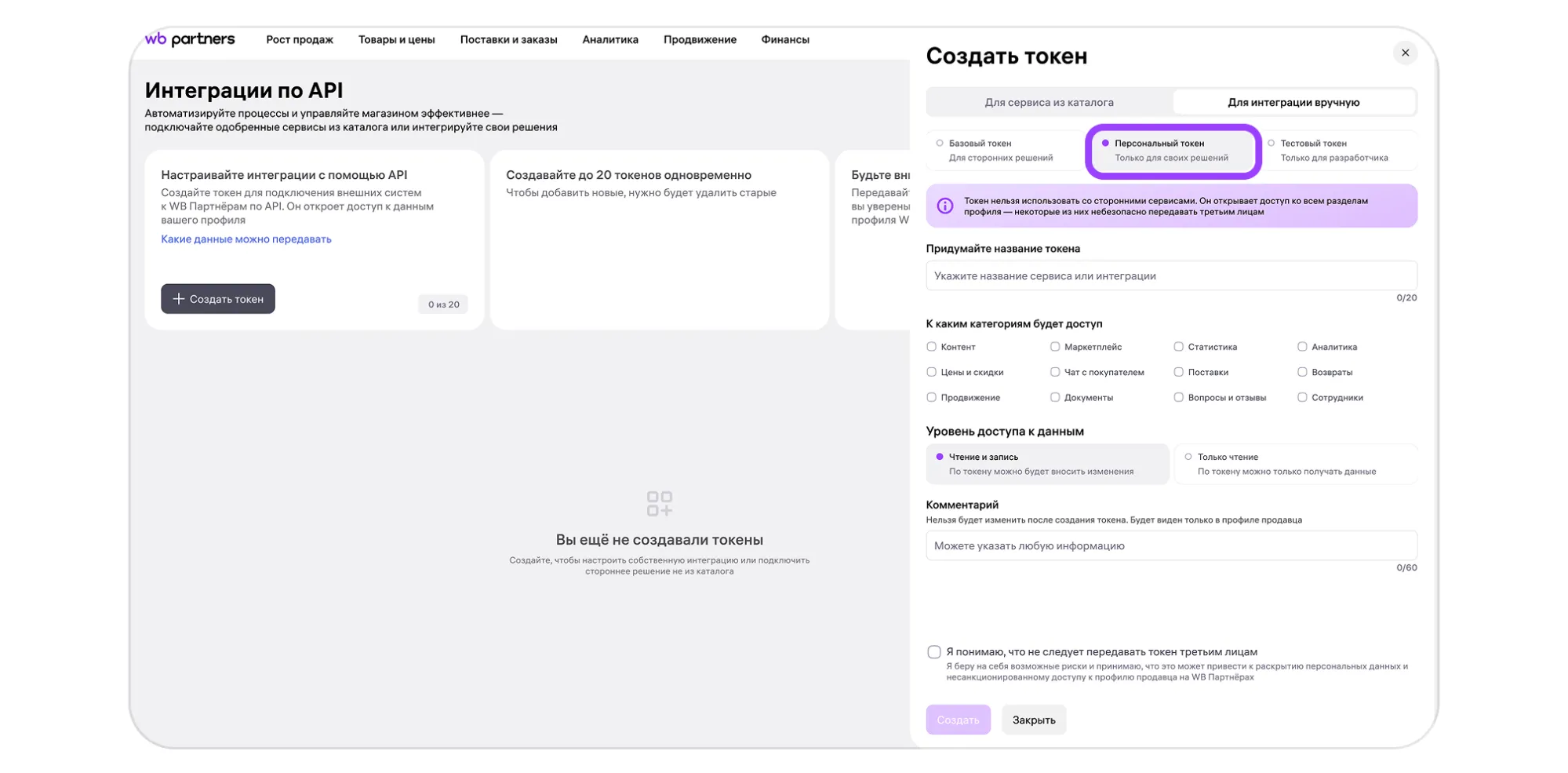Click the WB Partners logo
The image size is (1568, 773).
point(190,39)
